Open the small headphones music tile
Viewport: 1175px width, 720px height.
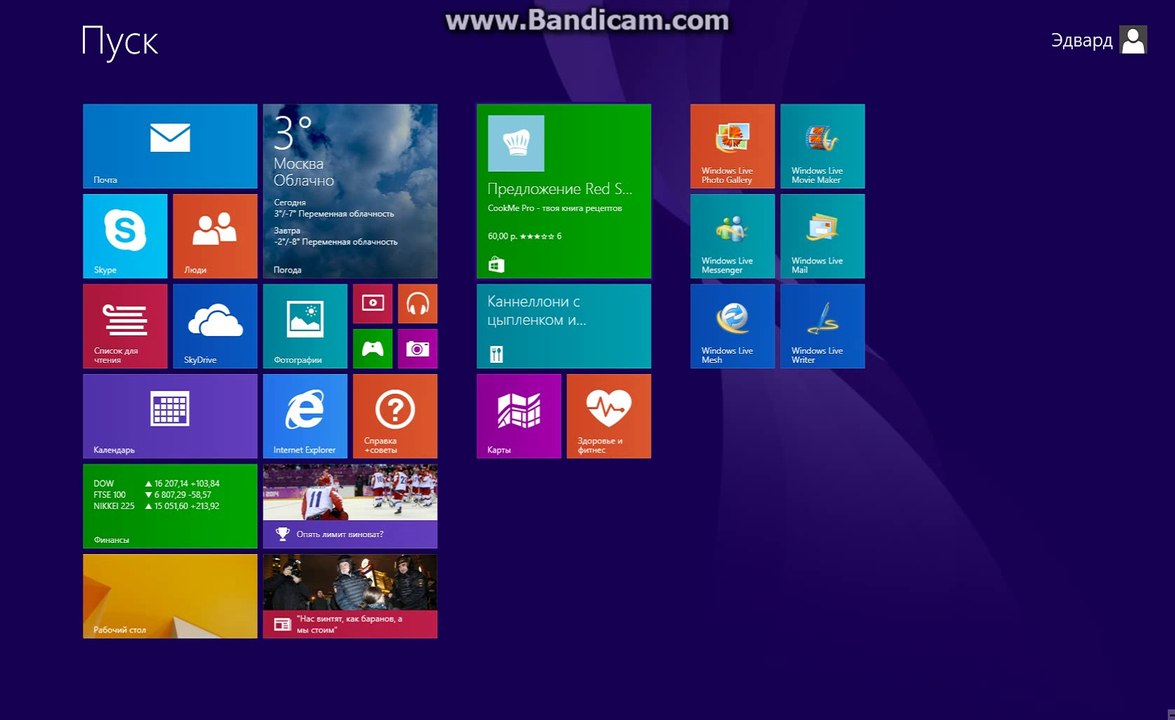(417, 303)
